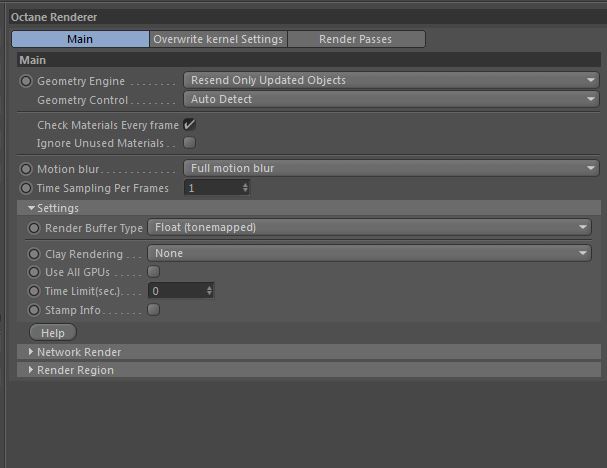Click the Help button
The width and height of the screenshot is (607, 468).
(53, 333)
